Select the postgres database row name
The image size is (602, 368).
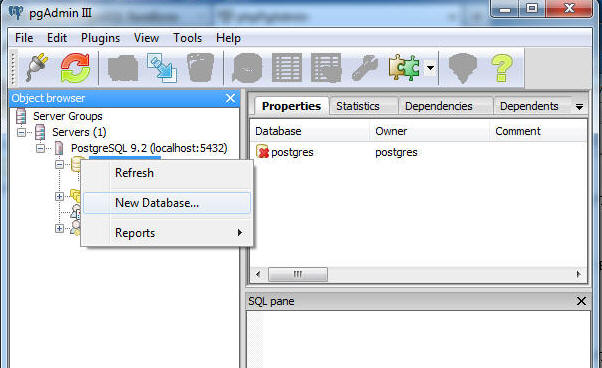click(292, 152)
